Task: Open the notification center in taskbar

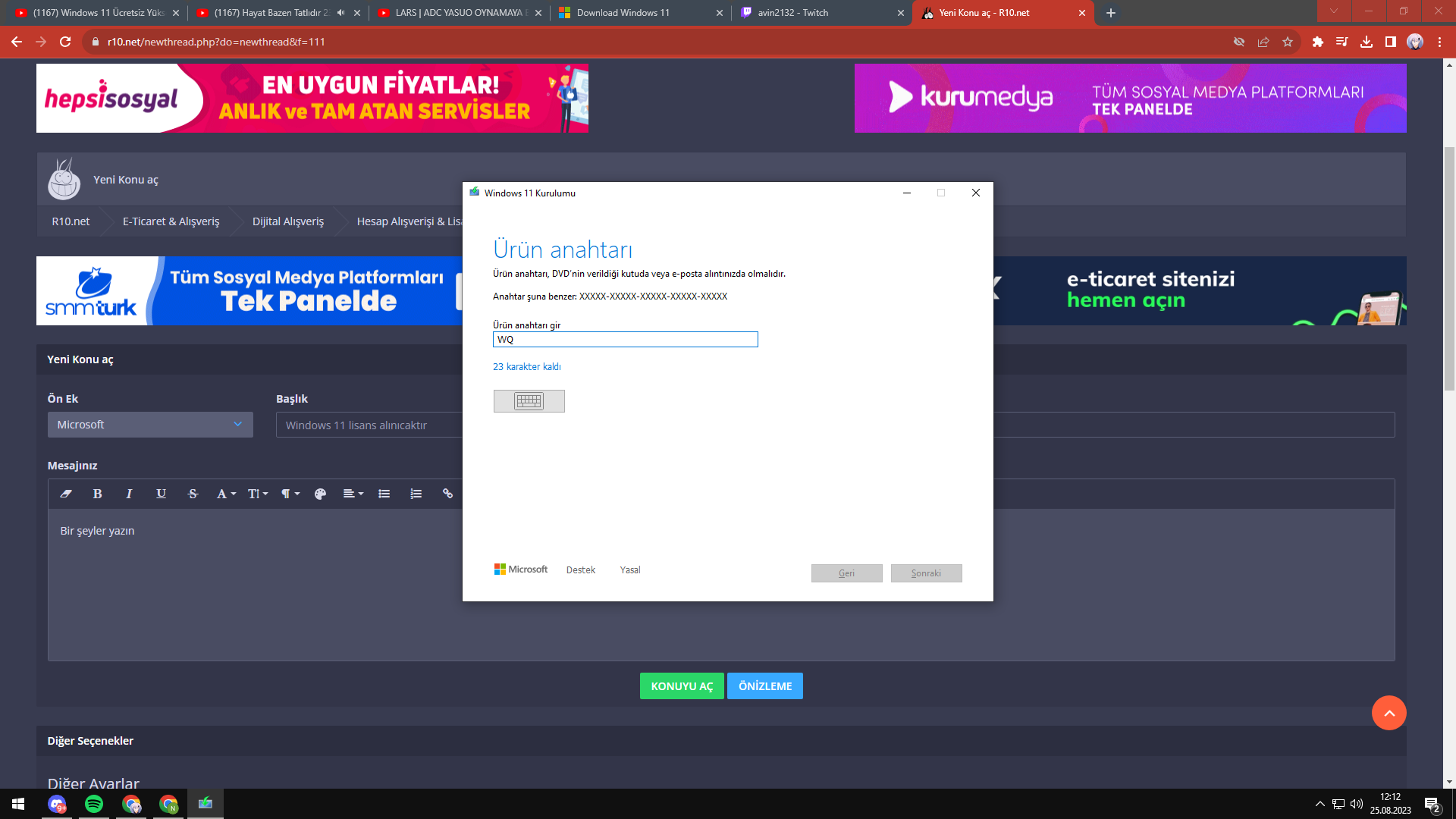Action: pos(1432,805)
